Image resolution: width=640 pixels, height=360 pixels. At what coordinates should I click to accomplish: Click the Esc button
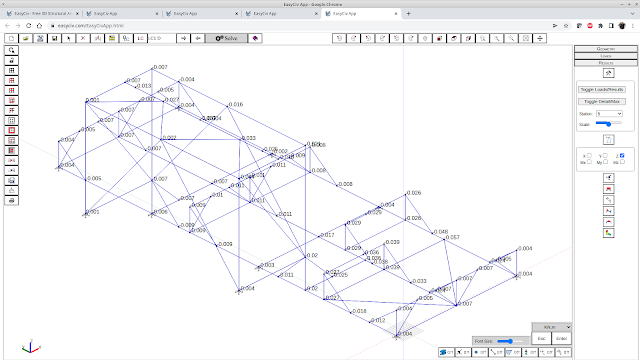click(541, 338)
